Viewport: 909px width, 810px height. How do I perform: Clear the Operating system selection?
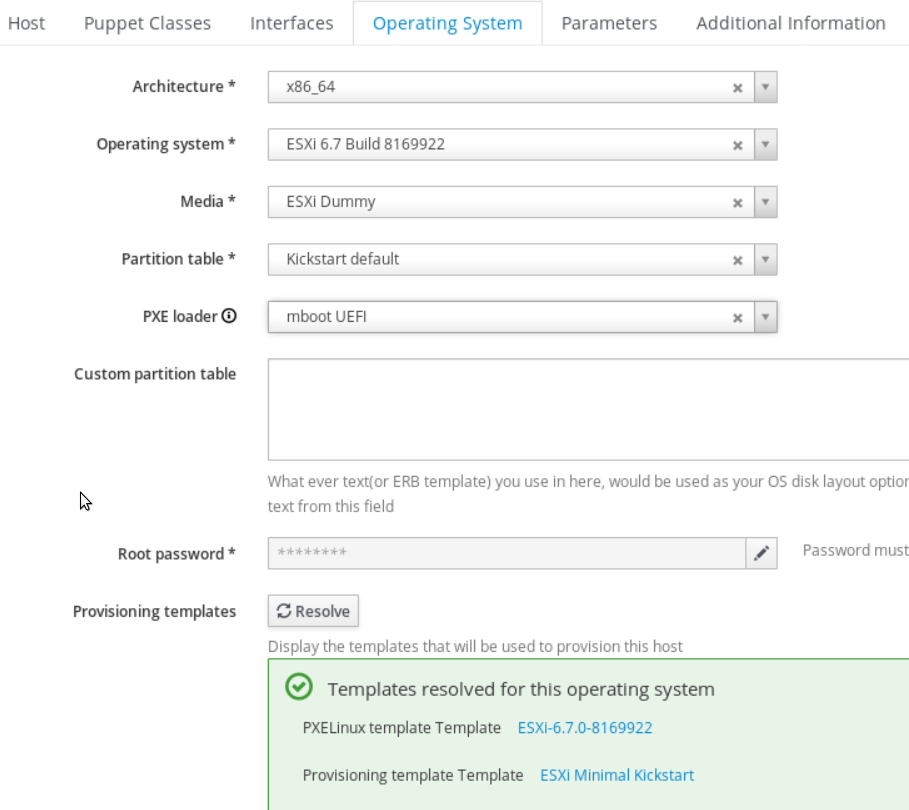[737, 145]
